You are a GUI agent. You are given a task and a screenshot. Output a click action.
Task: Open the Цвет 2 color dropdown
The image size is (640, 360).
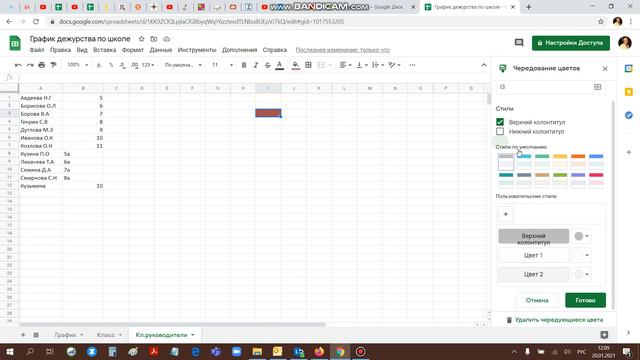click(x=582, y=274)
